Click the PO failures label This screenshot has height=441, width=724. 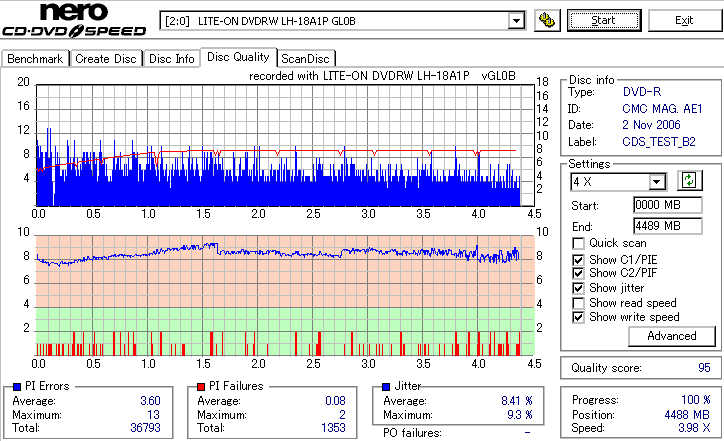pyautogui.click(x=412, y=433)
